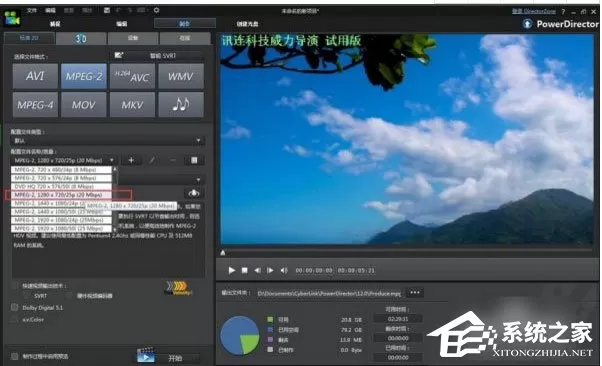Go to the Capture module
The height and width of the screenshot is (366, 602).
click(55, 24)
